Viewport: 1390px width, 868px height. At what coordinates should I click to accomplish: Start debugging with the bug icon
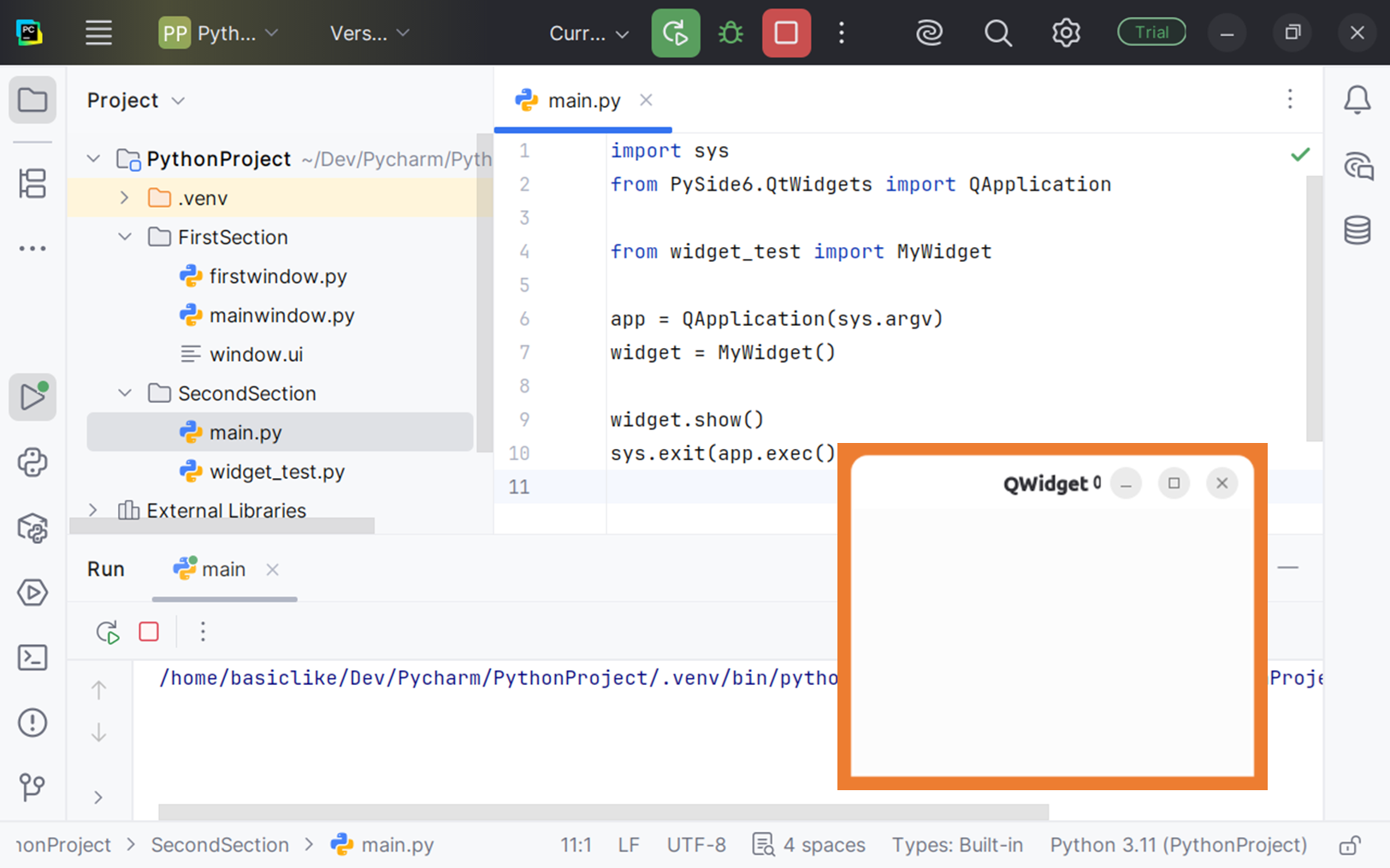tap(730, 33)
